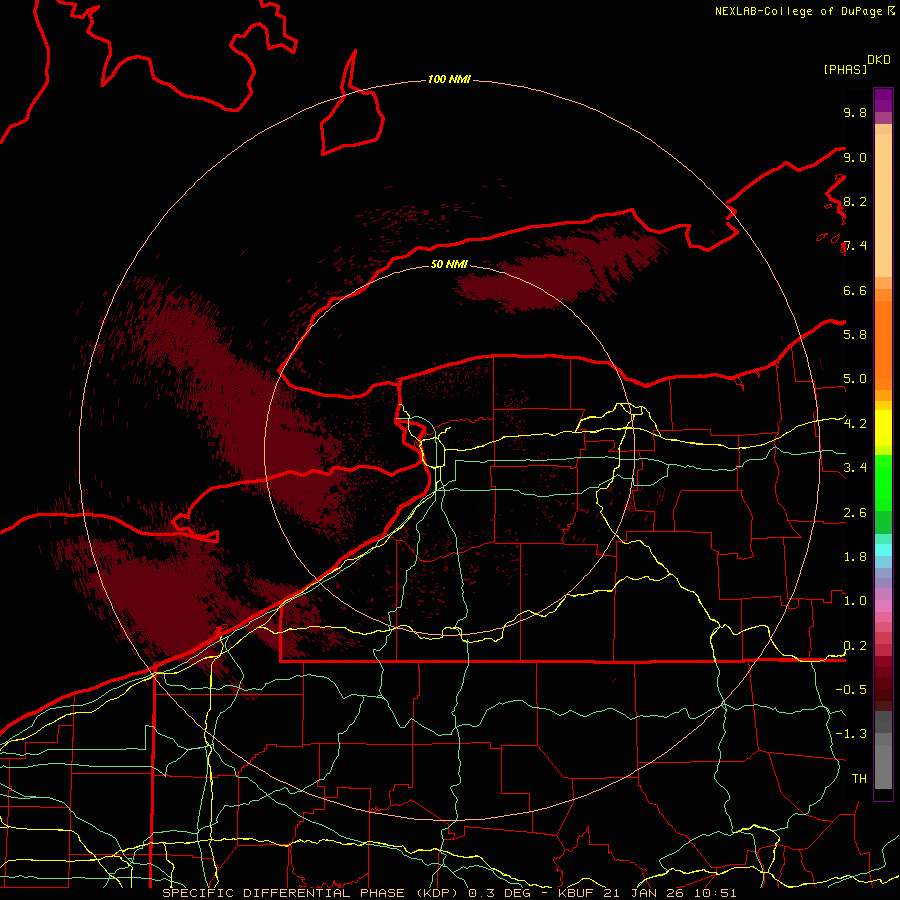Click the yellow band of the color bar
Viewport: 900px width, 900px height.
point(883,428)
